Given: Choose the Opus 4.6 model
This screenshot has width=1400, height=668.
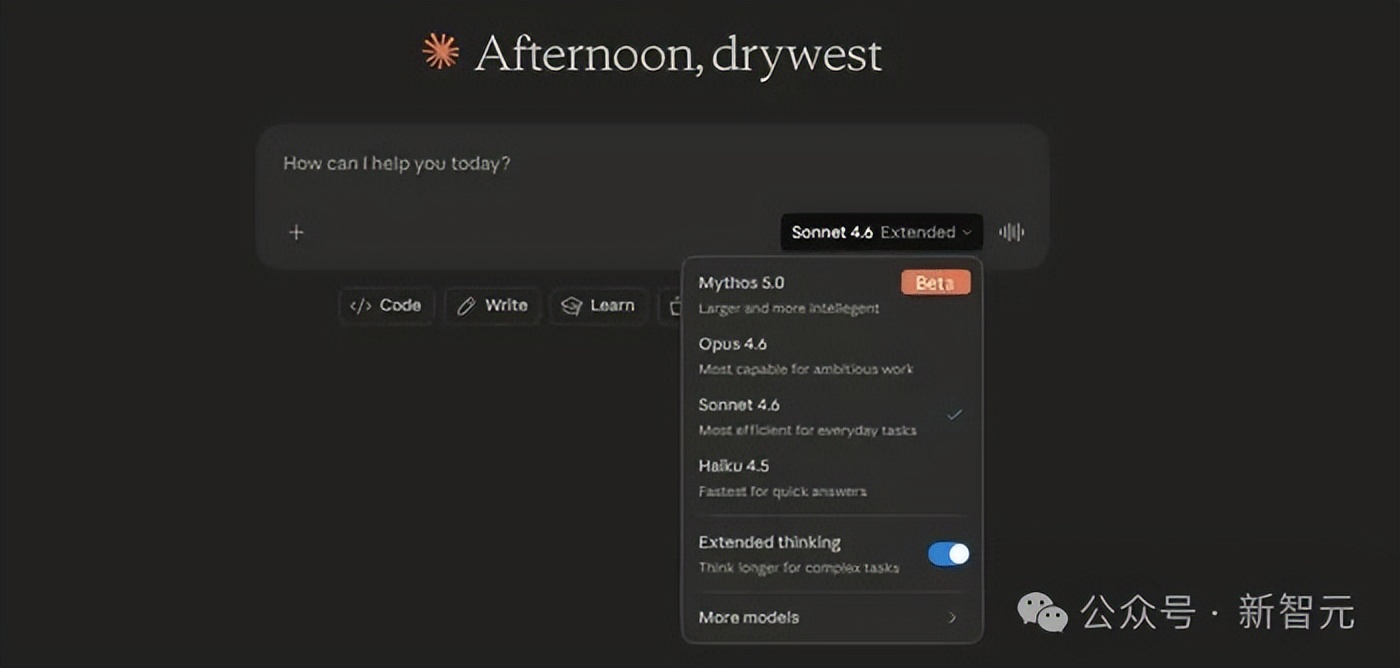Looking at the screenshot, I should click(x=805, y=355).
